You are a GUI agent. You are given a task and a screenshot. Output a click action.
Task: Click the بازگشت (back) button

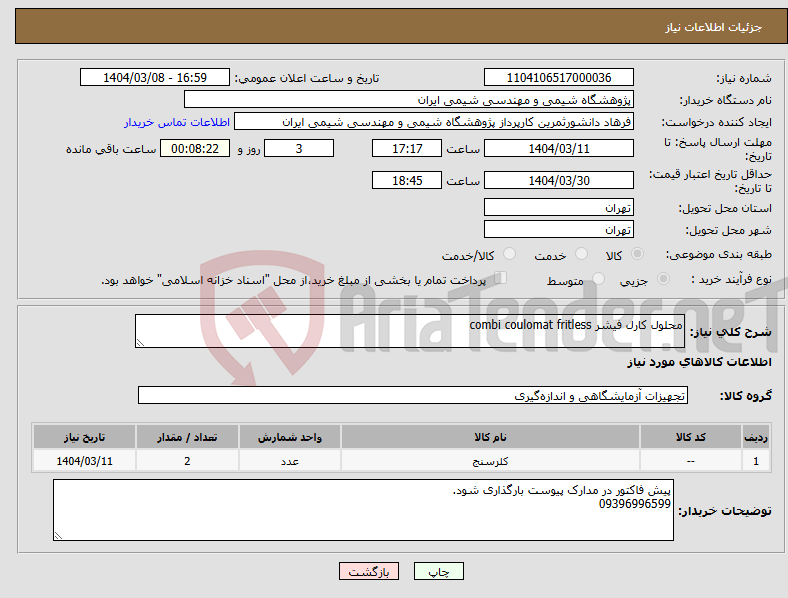369,571
